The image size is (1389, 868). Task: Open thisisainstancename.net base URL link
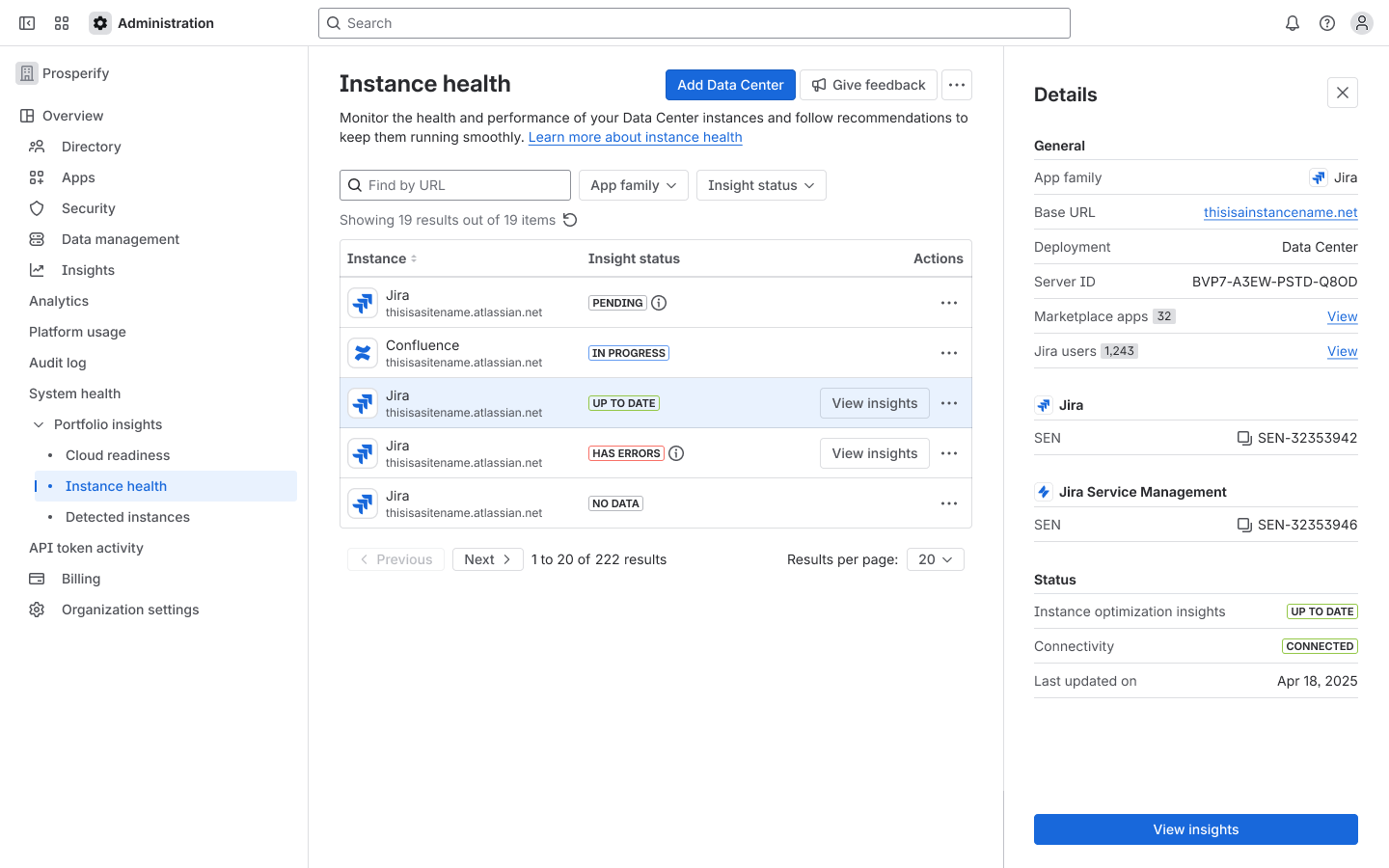[x=1281, y=212]
